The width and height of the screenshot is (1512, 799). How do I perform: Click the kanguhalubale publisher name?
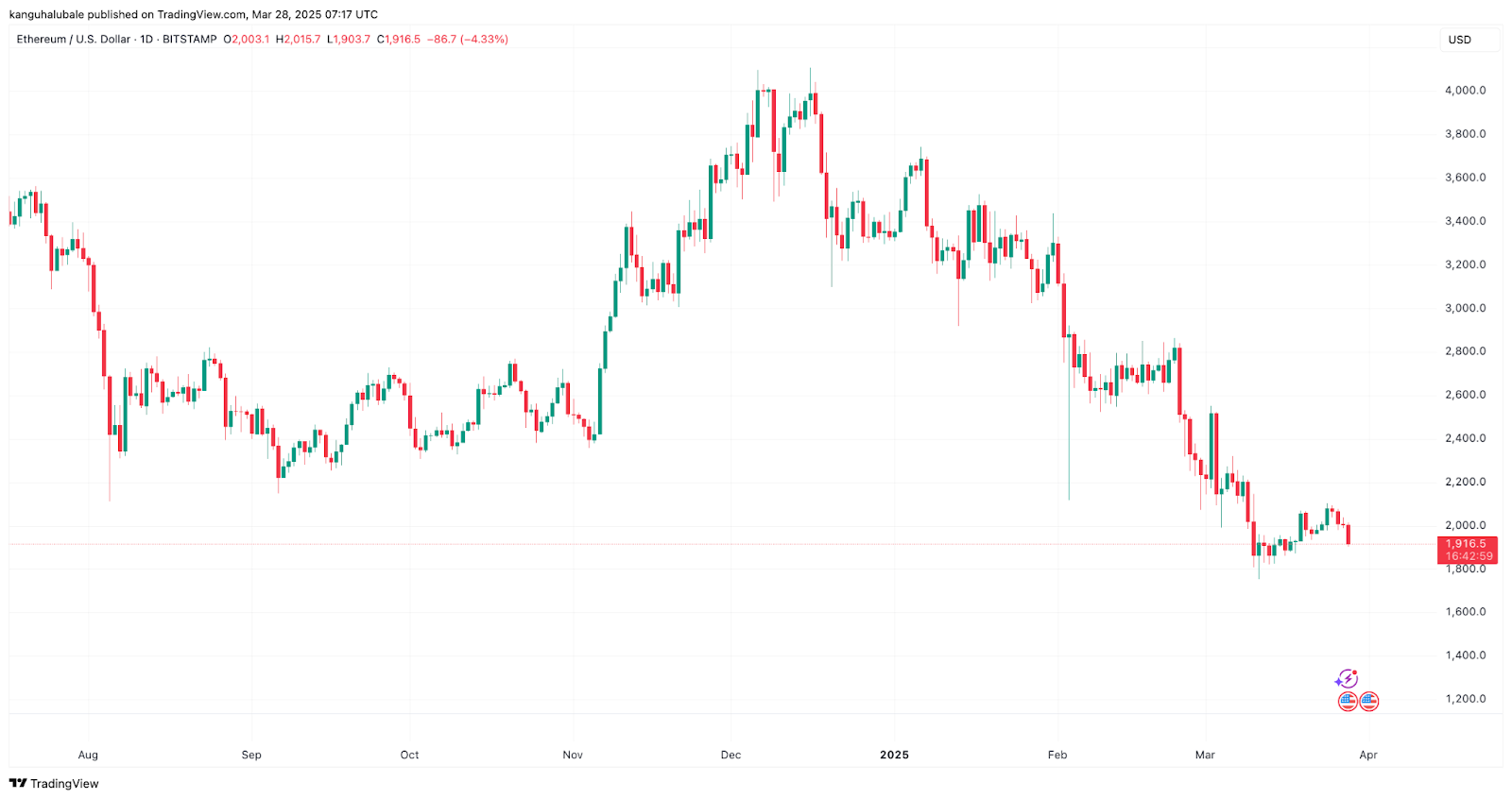click(x=46, y=14)
